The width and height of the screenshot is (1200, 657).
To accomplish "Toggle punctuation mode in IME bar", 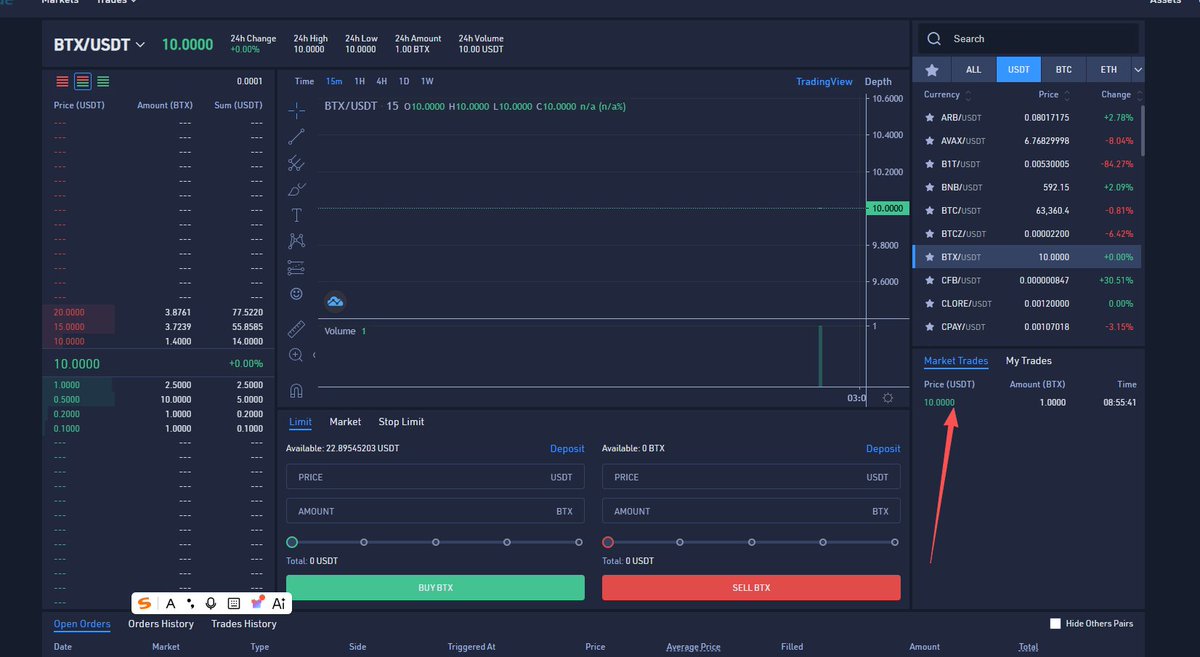I will pyautogui.click(x=191, y=603).
